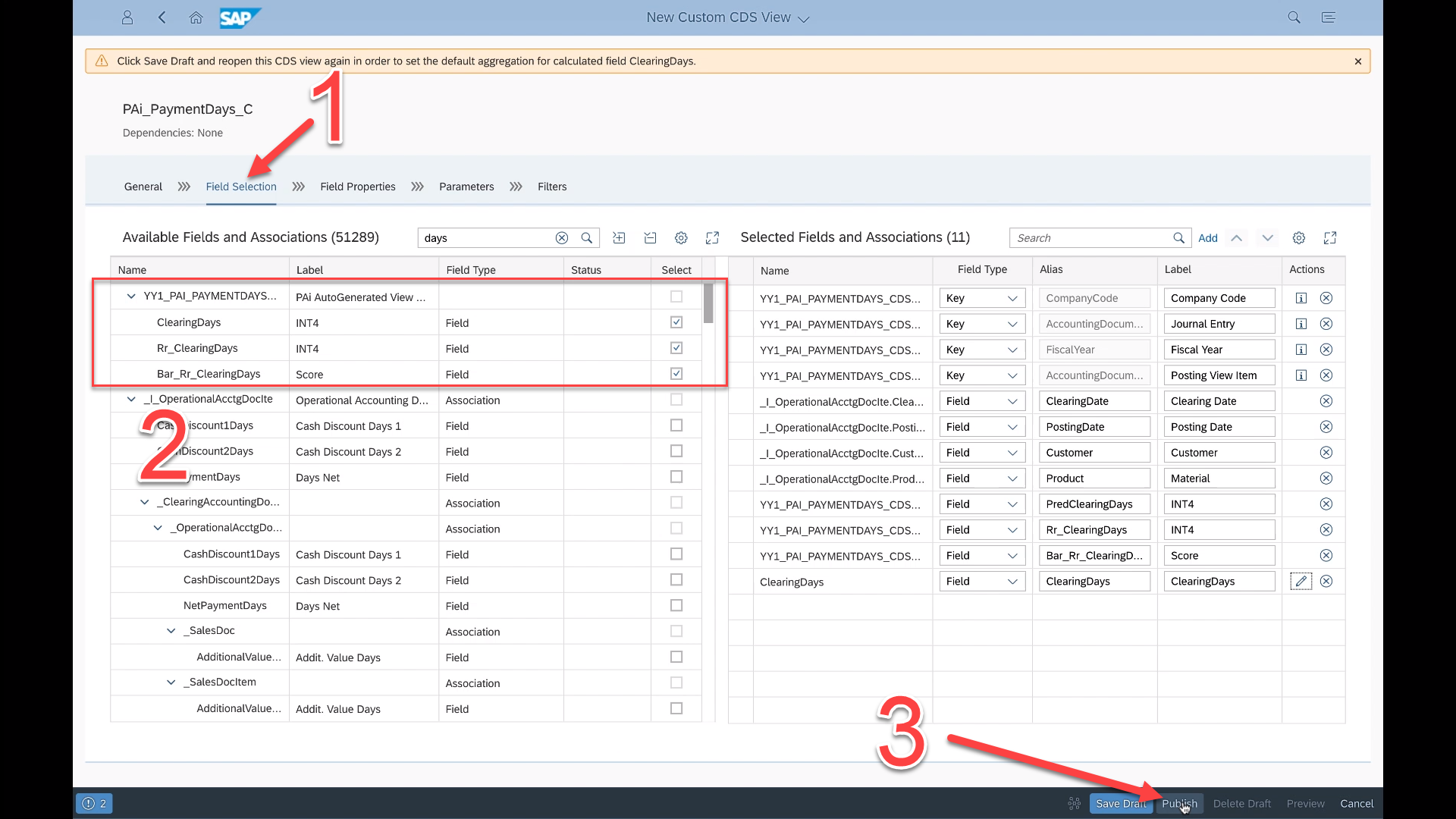Show info for Company Code field

(x=1301, y=298)
